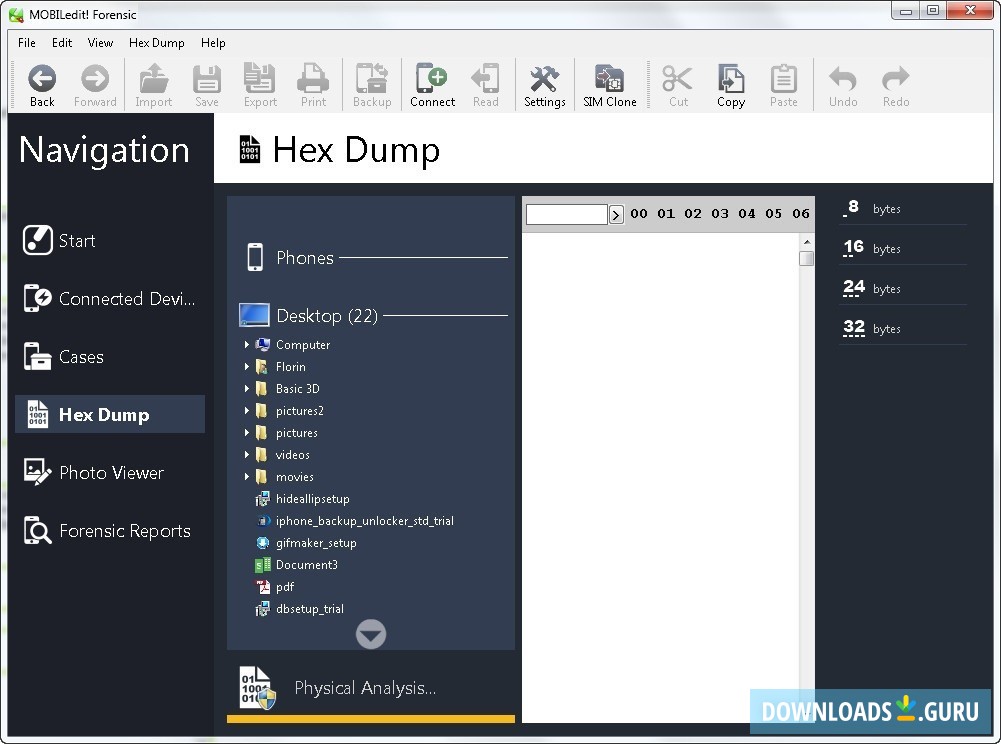Screen dimensions: 1001x744
Task: Click the Forward toolbar icon
Action: [x=95, y=86]
